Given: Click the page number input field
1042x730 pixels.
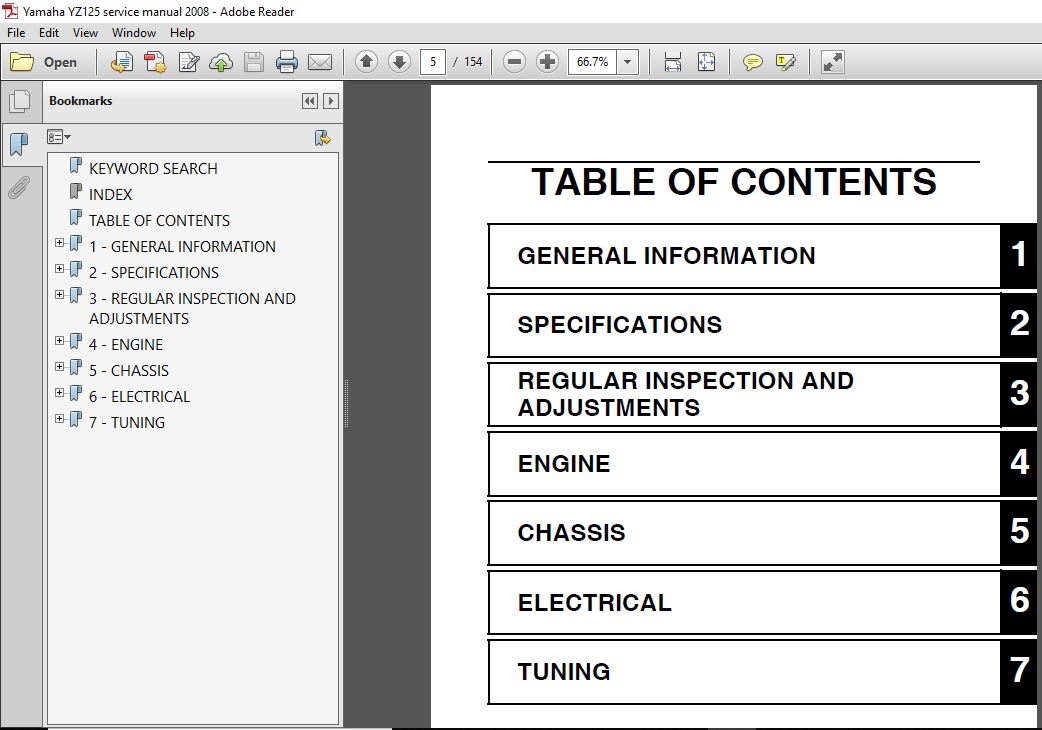Looking at the screenshot, I should point(433,62).
